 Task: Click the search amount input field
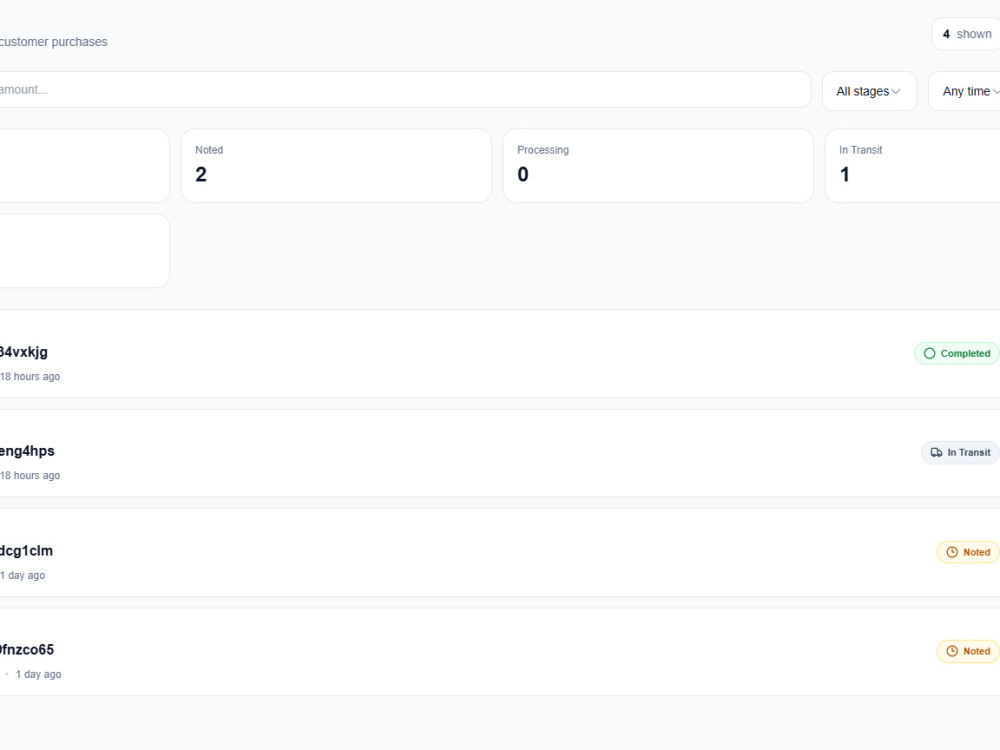(x=405, y=90)
